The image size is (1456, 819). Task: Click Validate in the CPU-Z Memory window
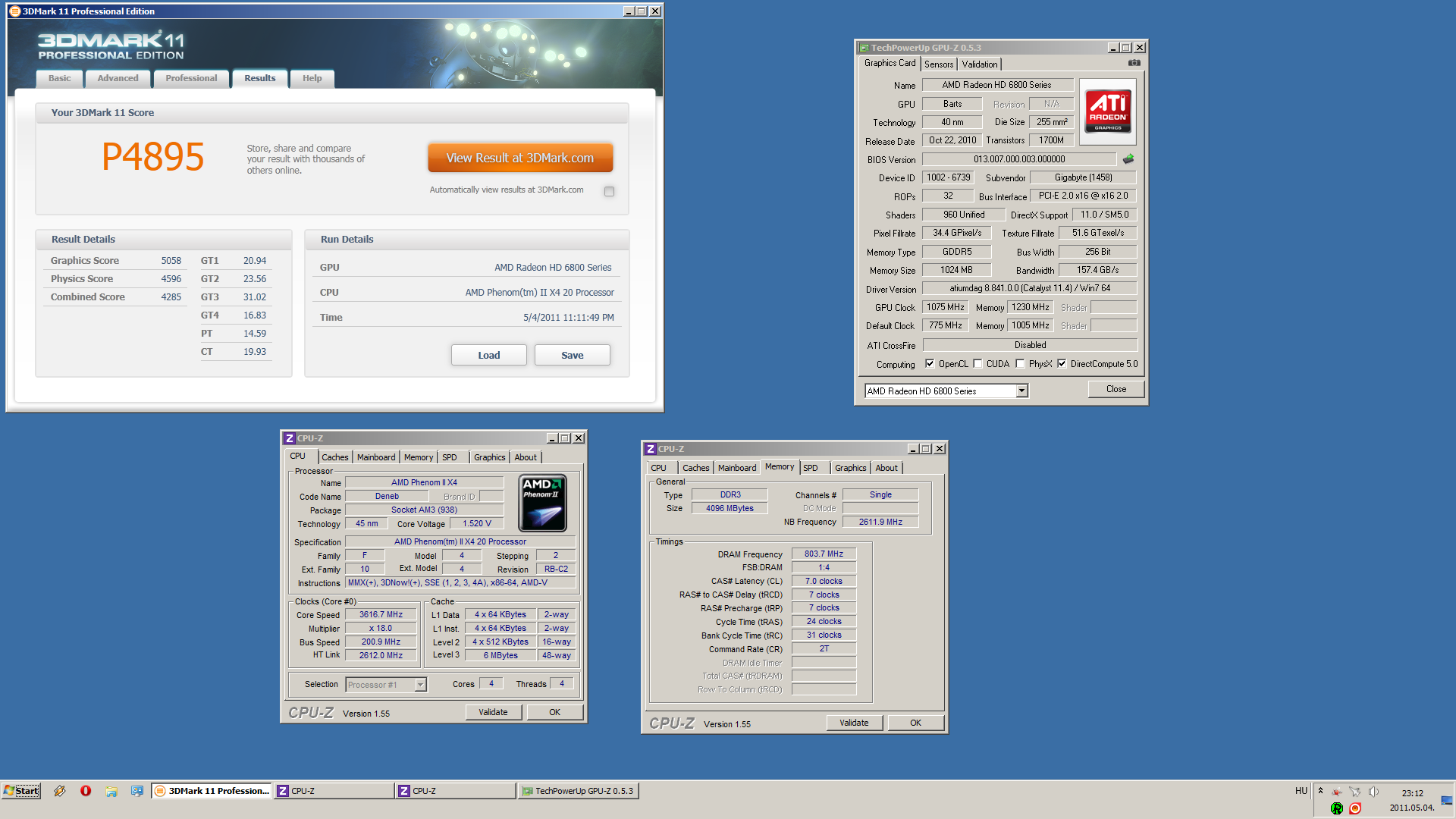coord(854,723)
